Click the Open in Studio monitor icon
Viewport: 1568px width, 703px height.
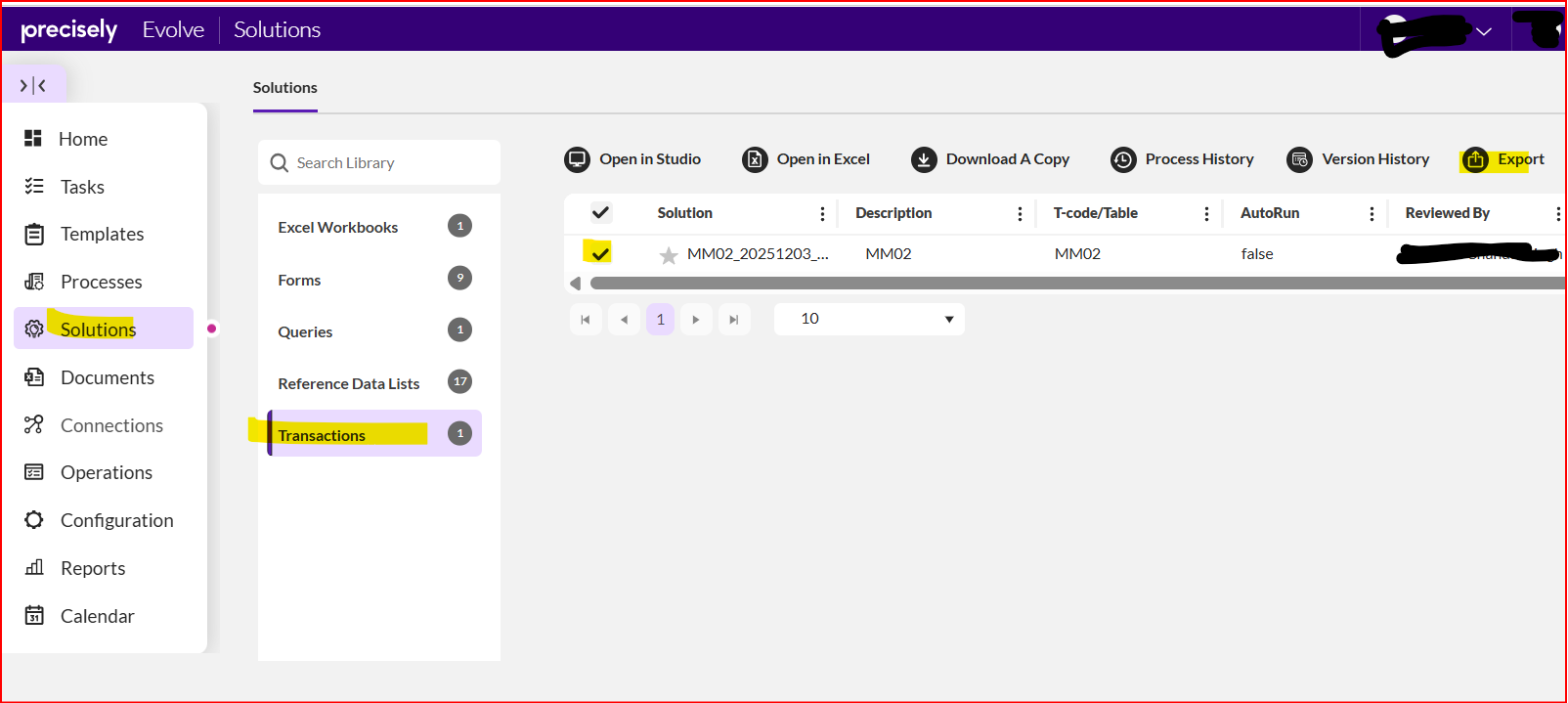578,159
